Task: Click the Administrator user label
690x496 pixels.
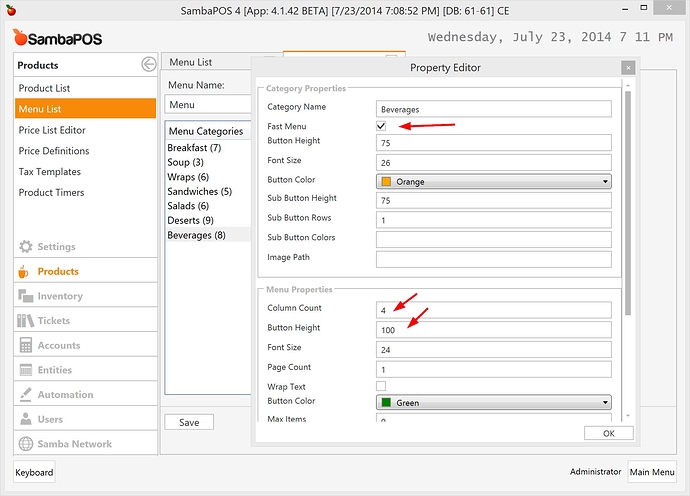Action: (x=595, y=471)
